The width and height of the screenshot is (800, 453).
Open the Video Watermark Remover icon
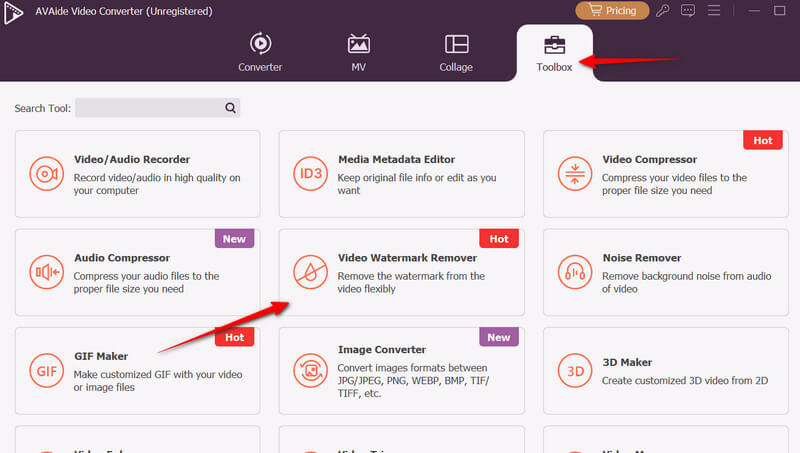(310, 272)
